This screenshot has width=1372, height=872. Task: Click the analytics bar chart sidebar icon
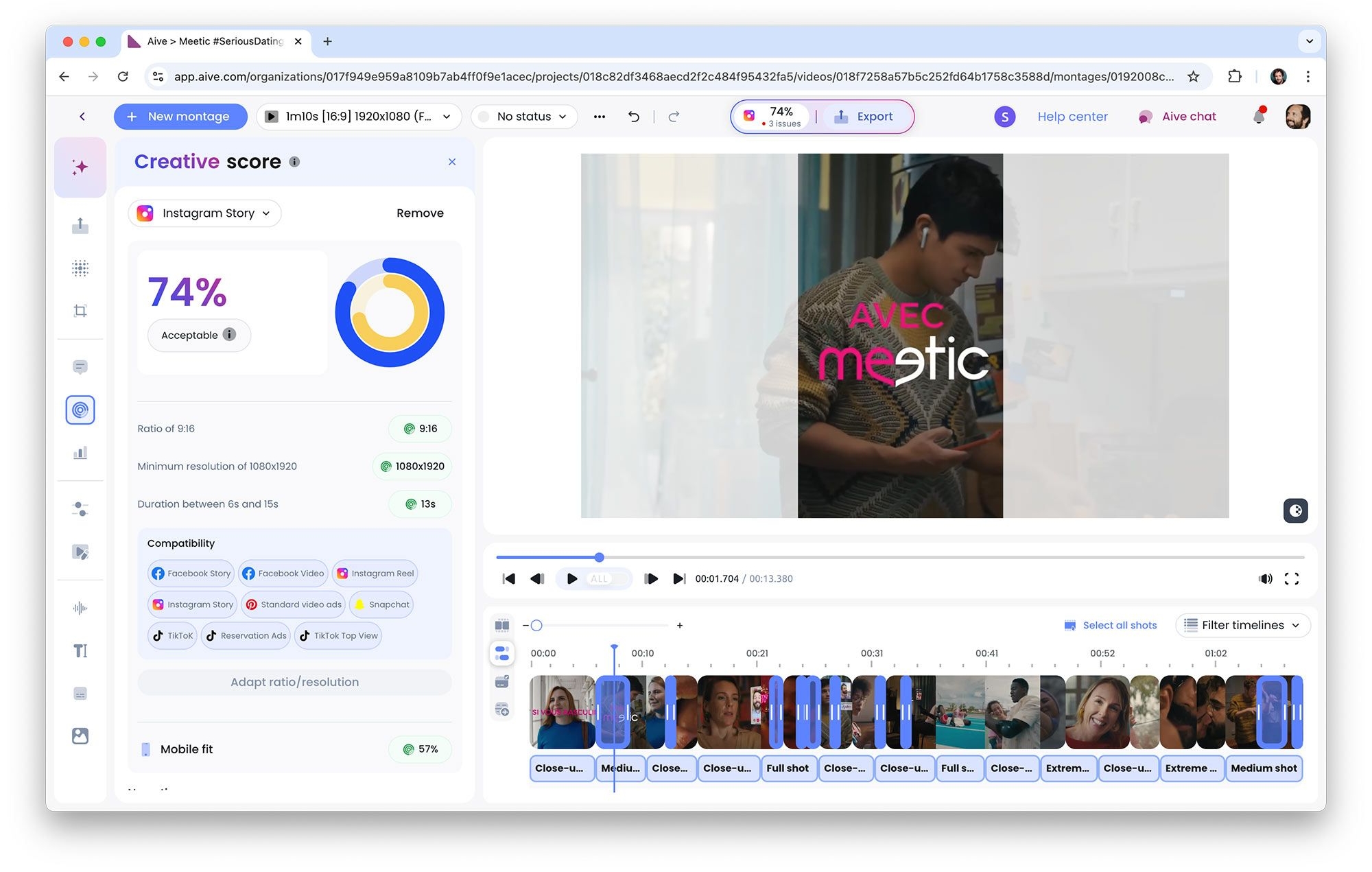[x=80, y=453]
